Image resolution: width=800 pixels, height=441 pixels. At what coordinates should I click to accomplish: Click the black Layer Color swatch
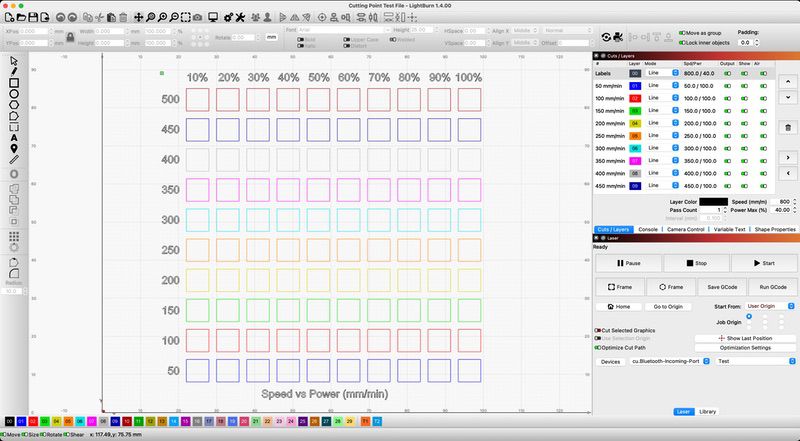click(713, 202)
